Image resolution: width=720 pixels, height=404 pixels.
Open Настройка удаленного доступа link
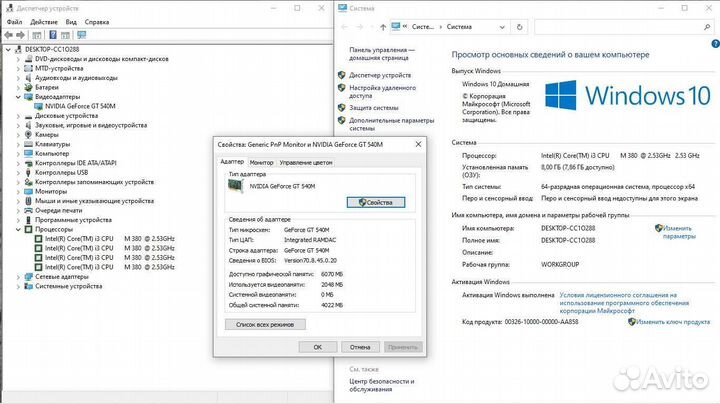(x=382, y=91)
